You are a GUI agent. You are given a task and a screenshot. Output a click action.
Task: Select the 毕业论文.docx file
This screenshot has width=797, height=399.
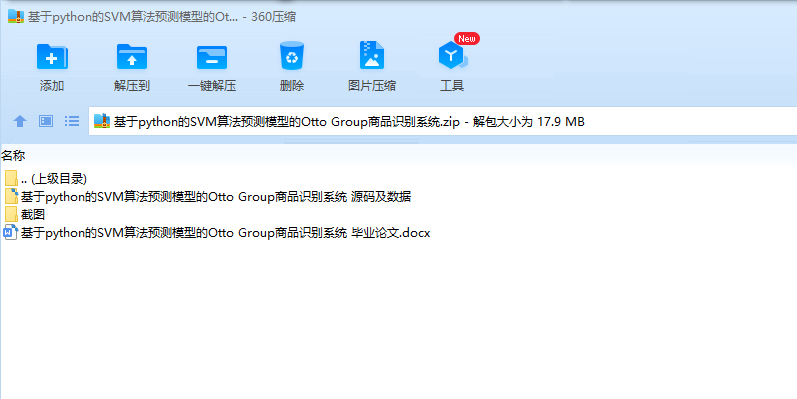click(217, 233)
